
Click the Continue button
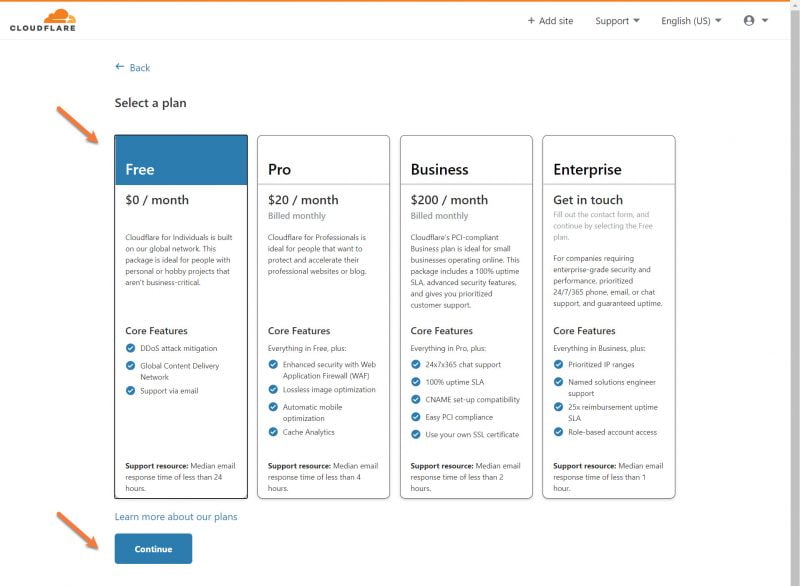[x=152, y=548]
